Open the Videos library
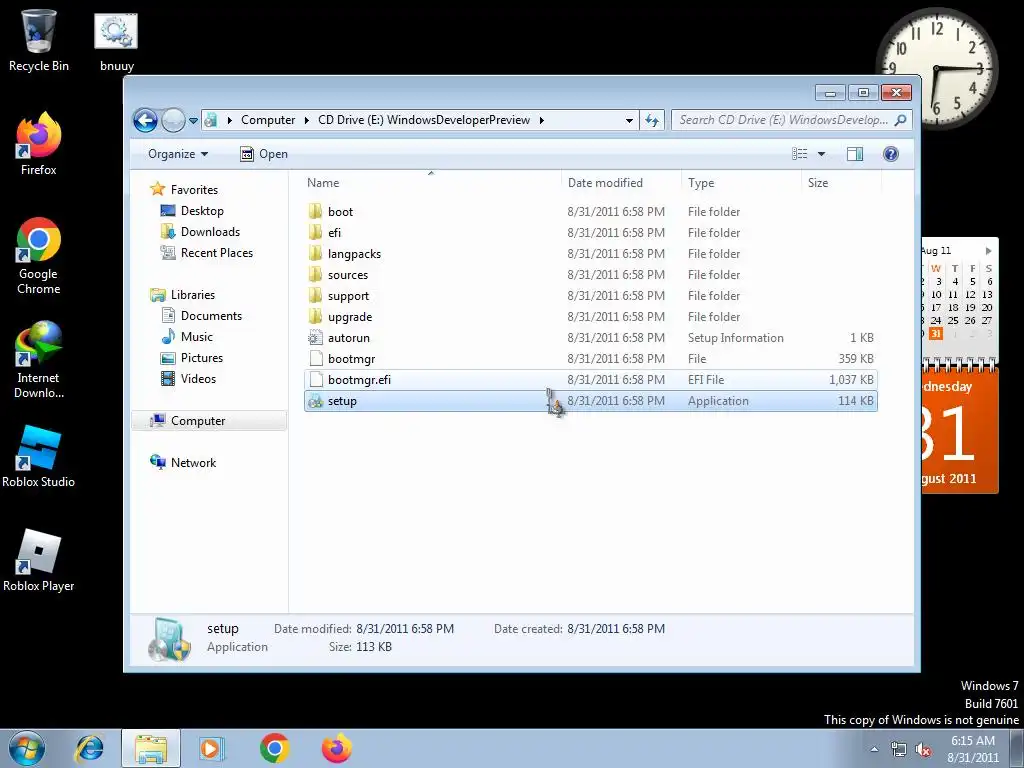 pos(198,379)
